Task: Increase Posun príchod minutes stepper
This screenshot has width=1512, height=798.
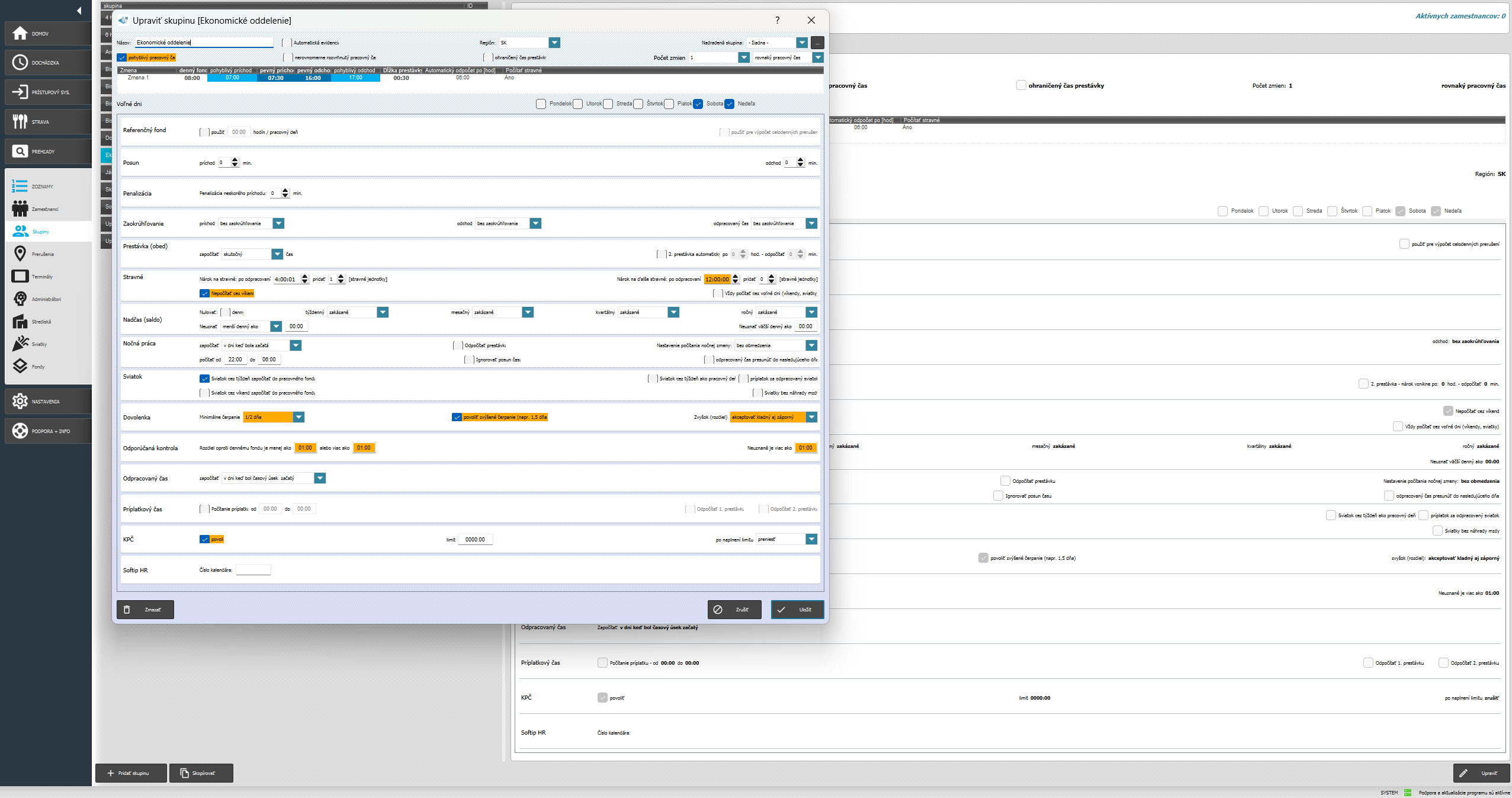Action: (235, 160)
